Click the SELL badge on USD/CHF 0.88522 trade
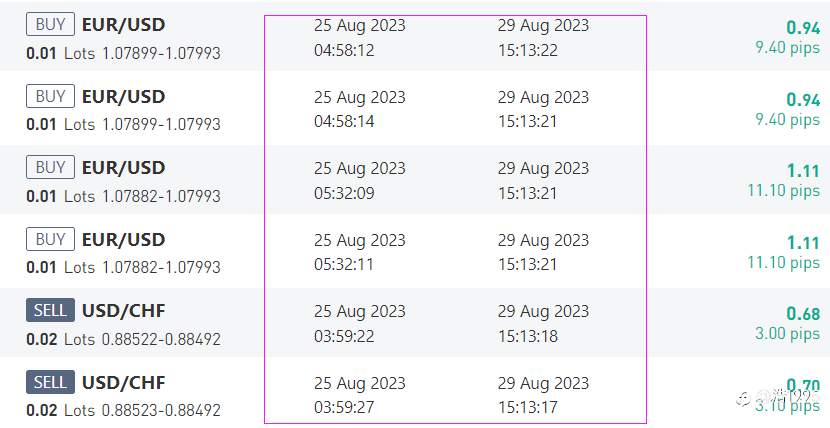 pyautogui.click(x=50, y=311)
